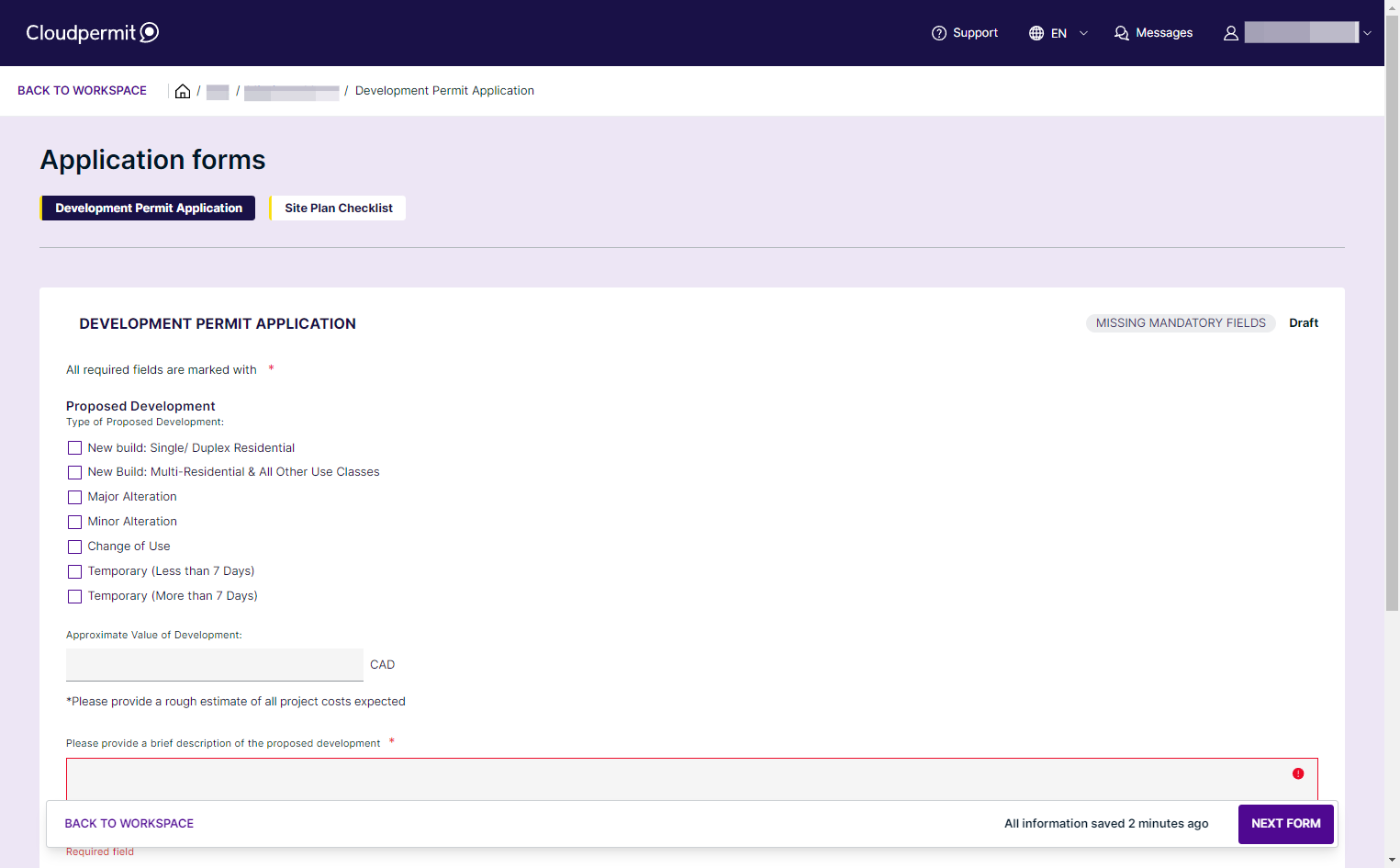Check New build: Single/ Duplex Residential
This screenshot has width=1400, height=868.
(75, 448)
